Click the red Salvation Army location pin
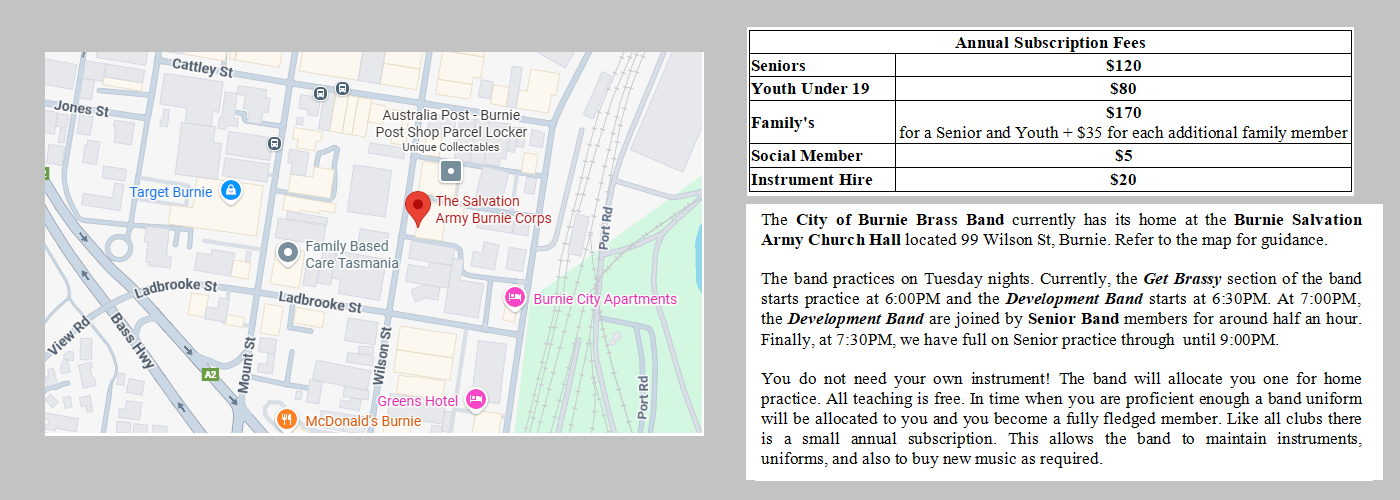The width and height of the screenshot is (1400, 500). pos(418,208)
